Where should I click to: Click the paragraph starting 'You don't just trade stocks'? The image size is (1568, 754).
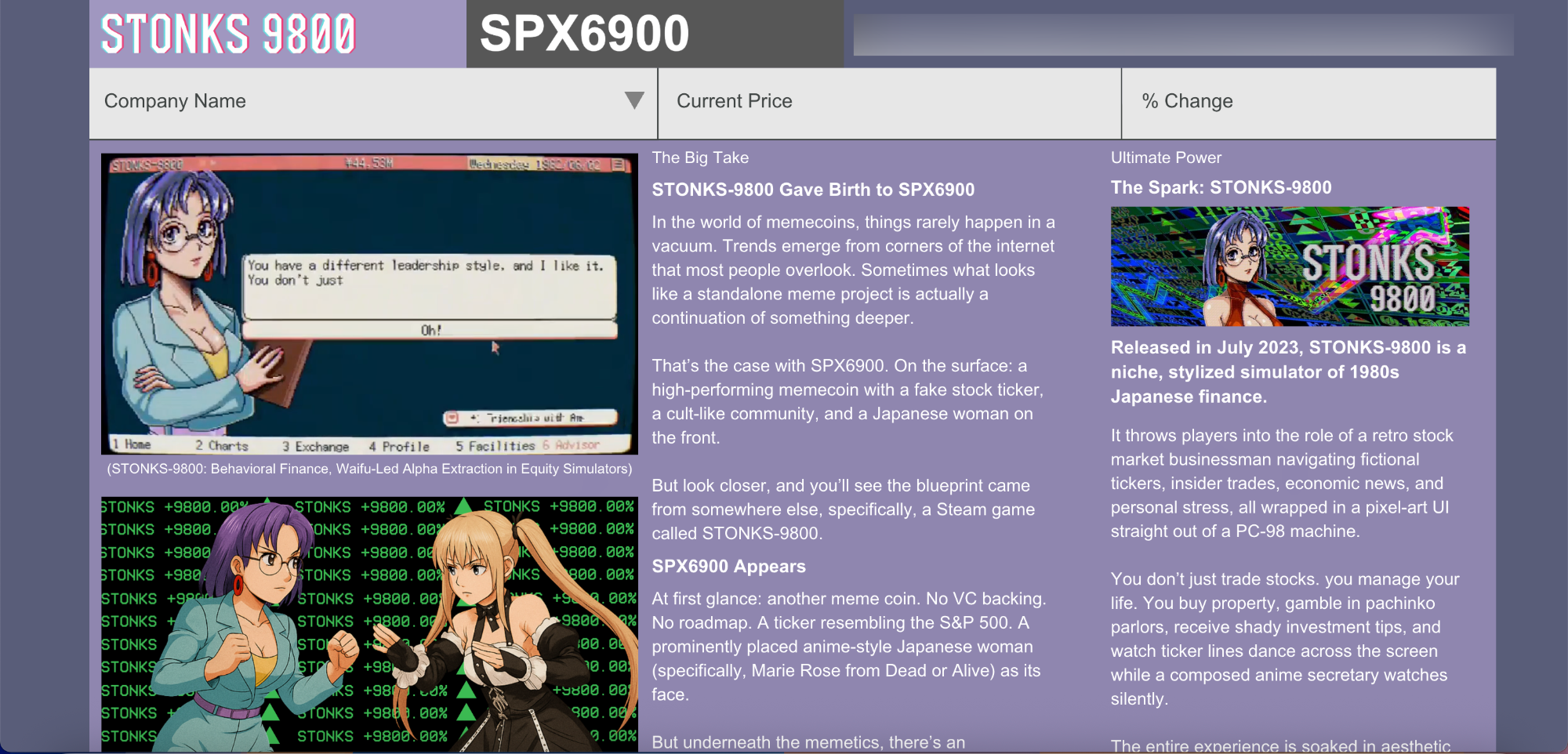[1285, 639]
